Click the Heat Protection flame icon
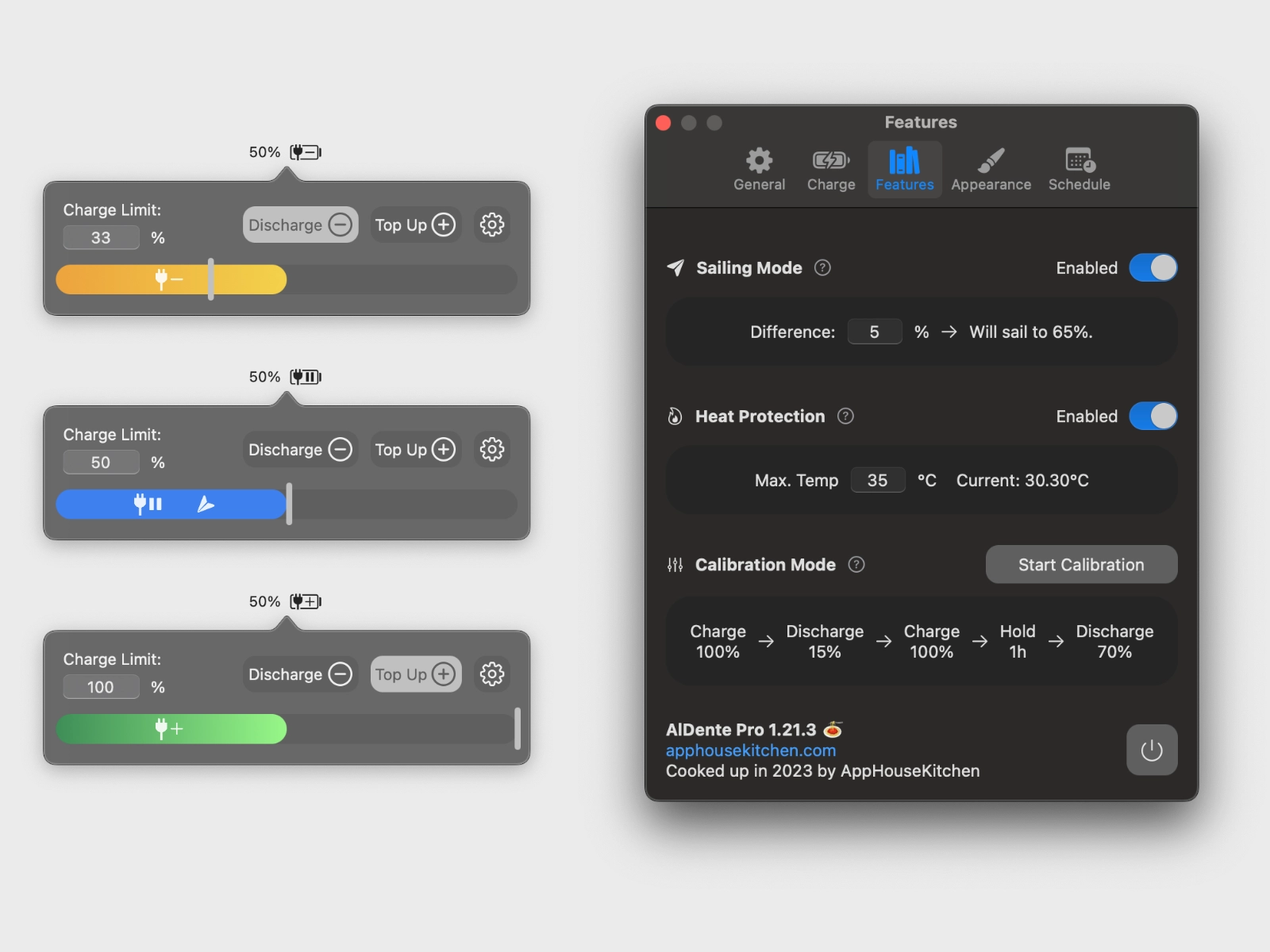 coord(675,416)
